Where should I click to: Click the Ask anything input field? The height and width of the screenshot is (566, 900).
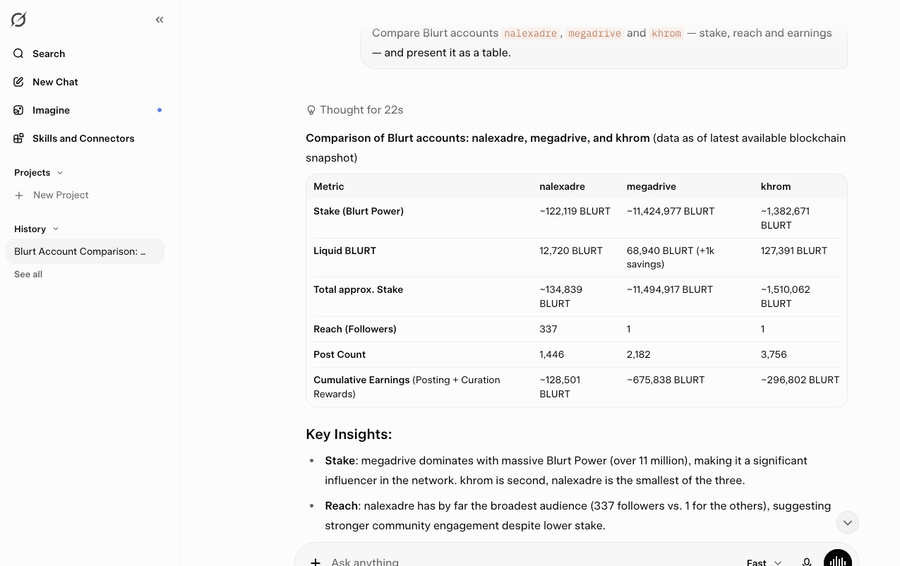point(528,562)
